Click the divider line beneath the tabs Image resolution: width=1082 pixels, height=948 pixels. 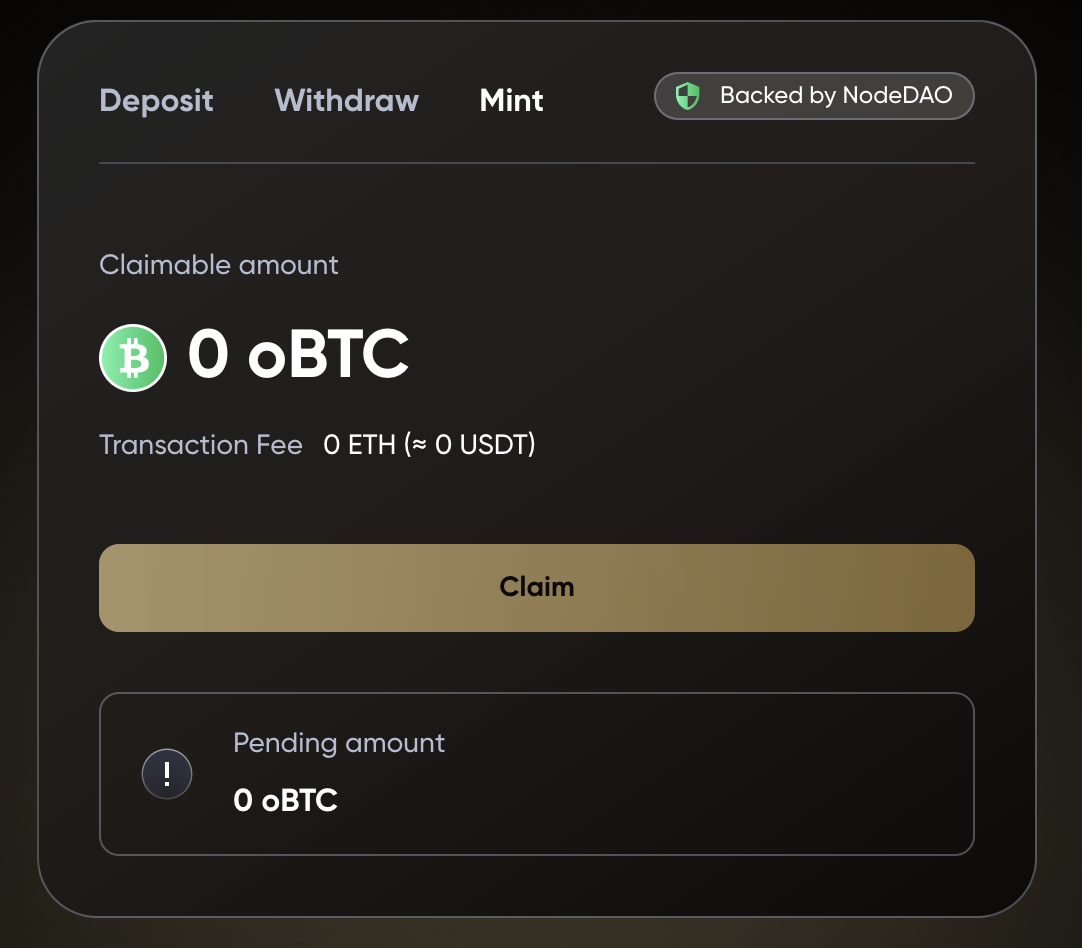(536, 162)
